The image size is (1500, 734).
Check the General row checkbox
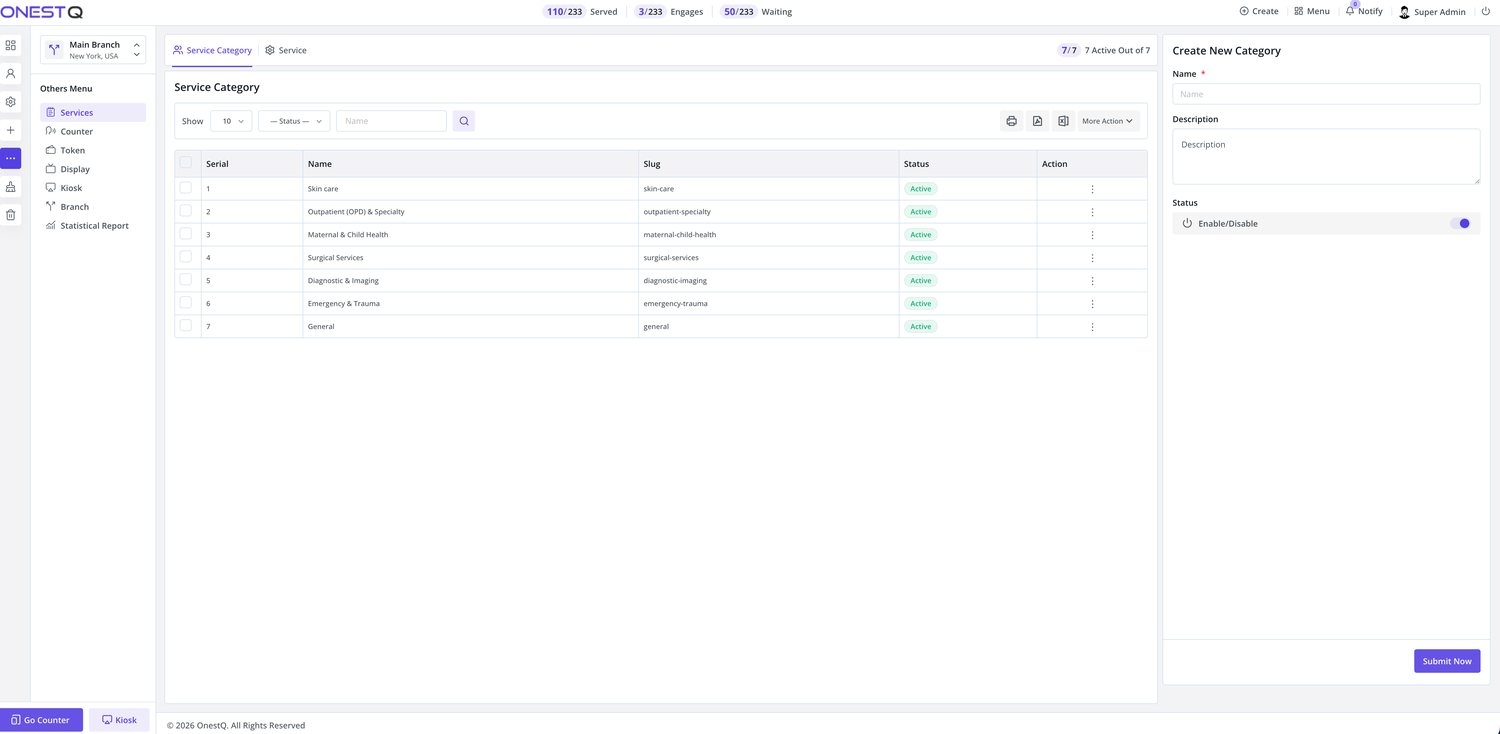(x=185, y=325)
